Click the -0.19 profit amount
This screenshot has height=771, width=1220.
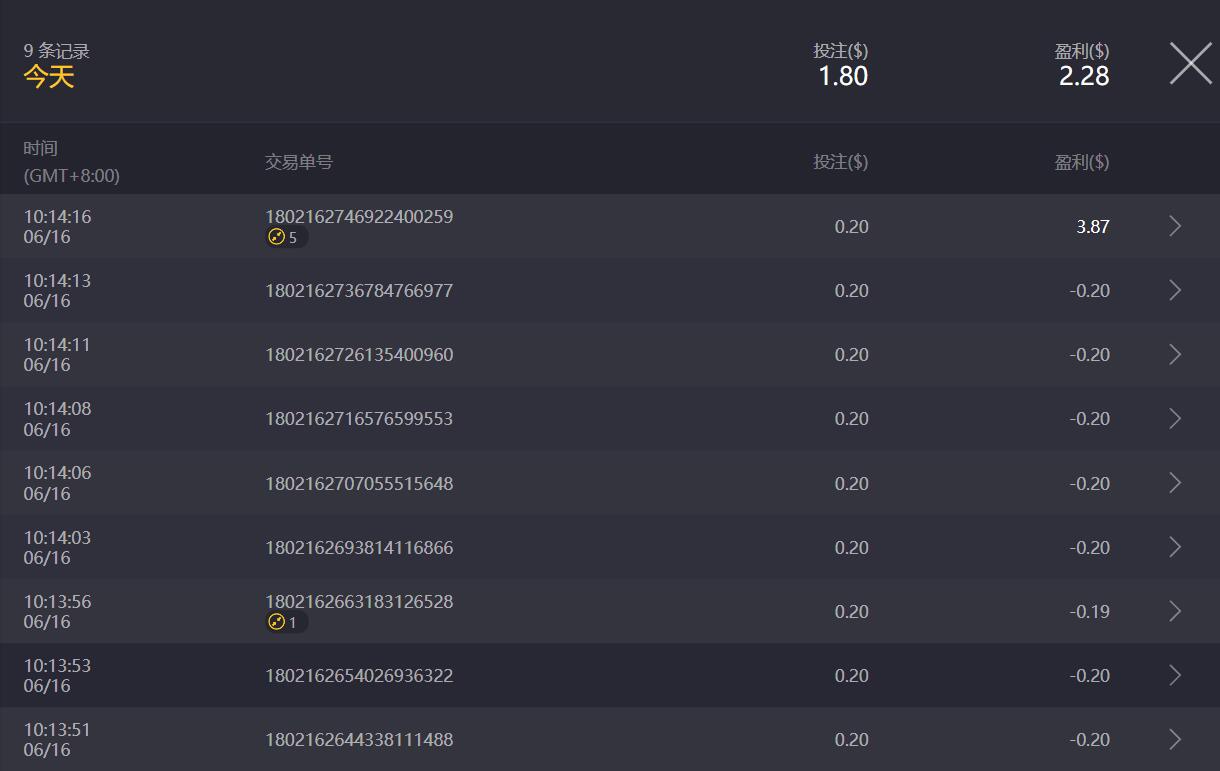(x=1089, y=611)
